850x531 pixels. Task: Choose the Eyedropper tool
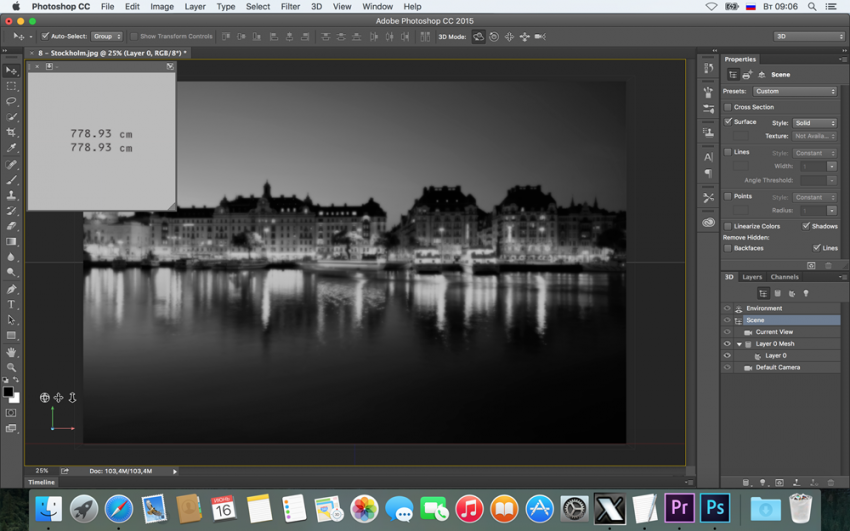pyautogui.click(x=12, y=149)
